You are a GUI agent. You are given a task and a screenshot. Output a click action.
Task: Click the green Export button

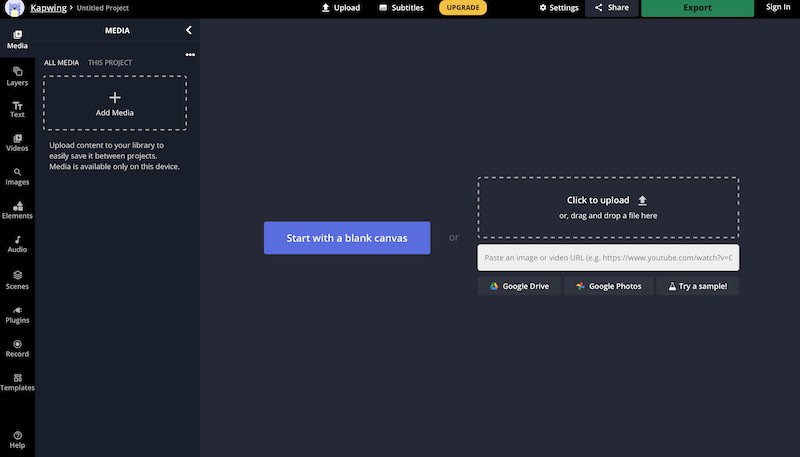click(x=697, y=8)
